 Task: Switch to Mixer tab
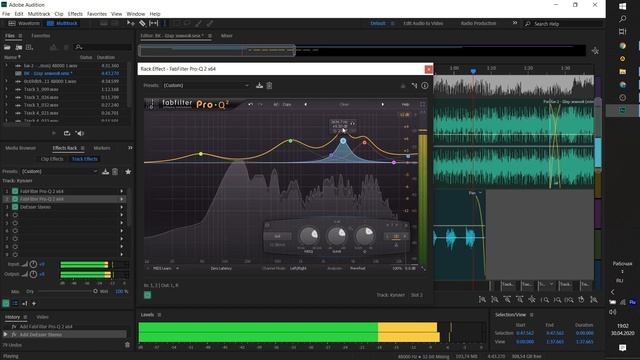pos(227,36)
